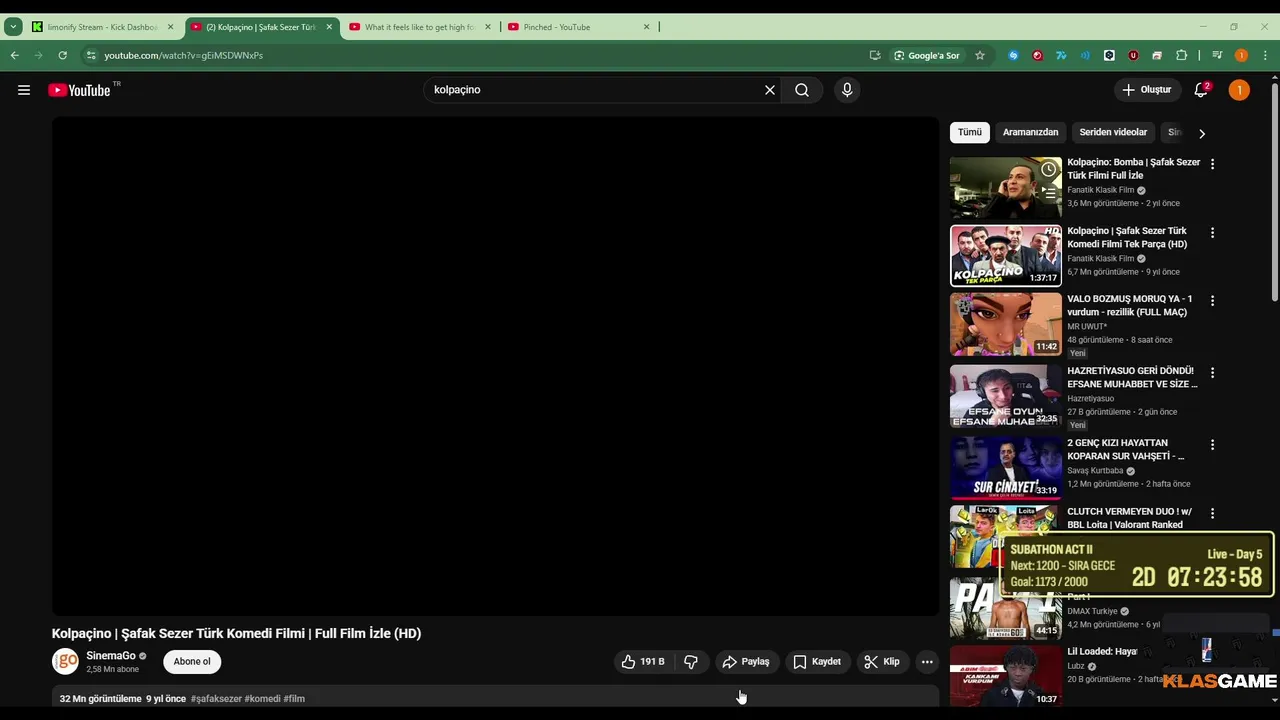Go back with browser back arrow
The width and height of the screenshot is (1280, 720).
[x=14, y=55]
